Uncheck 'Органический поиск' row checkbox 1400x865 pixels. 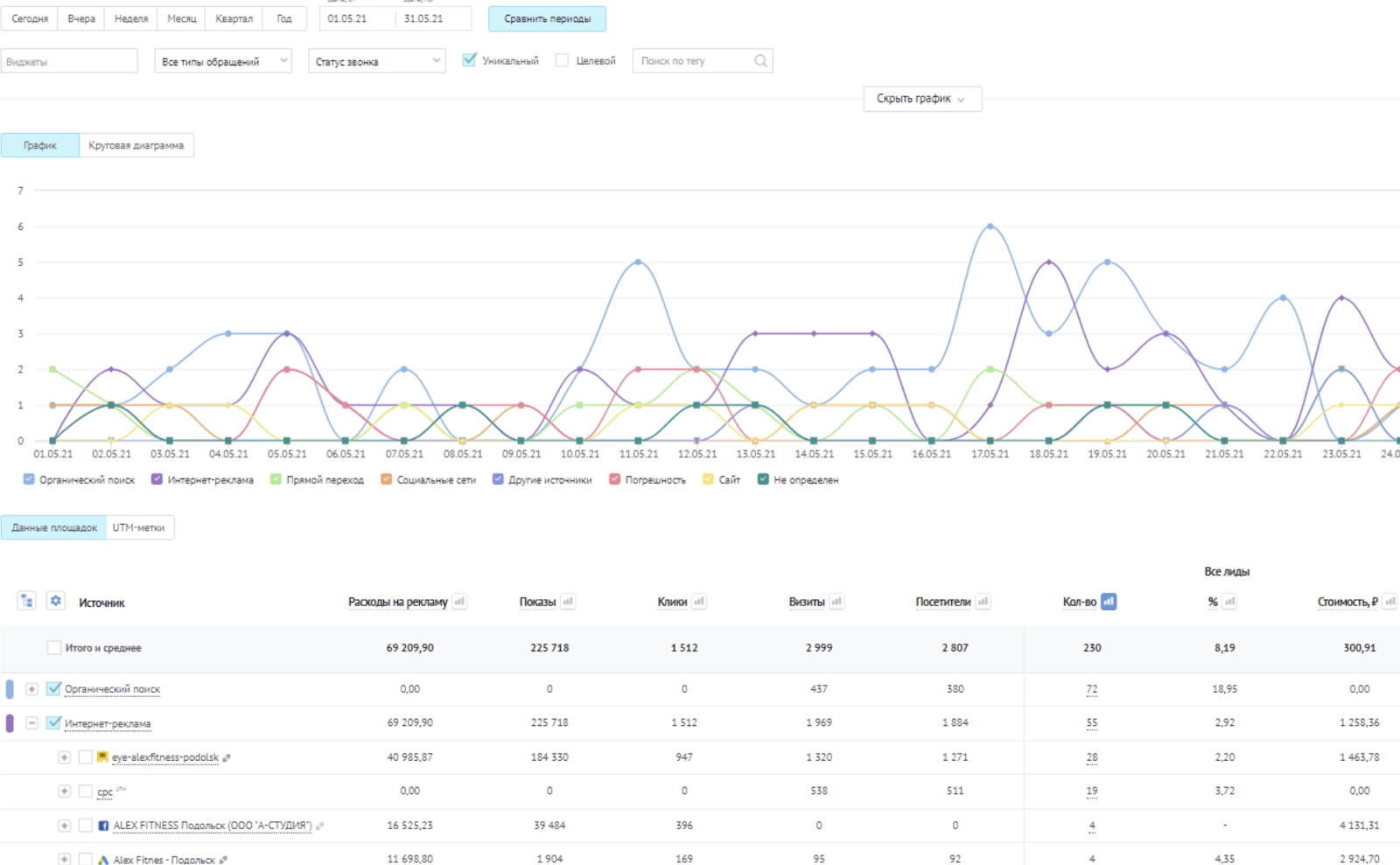(x=54, y=689)
